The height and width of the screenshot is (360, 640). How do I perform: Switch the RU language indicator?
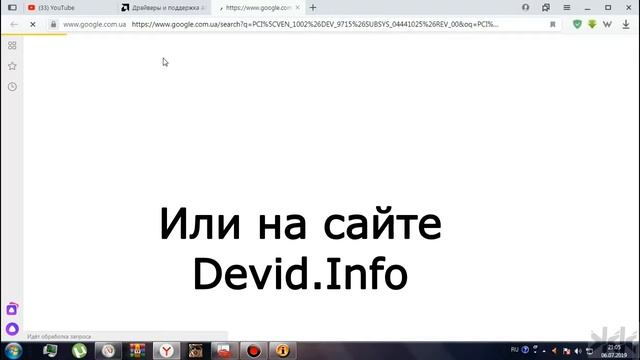[514, 350]
